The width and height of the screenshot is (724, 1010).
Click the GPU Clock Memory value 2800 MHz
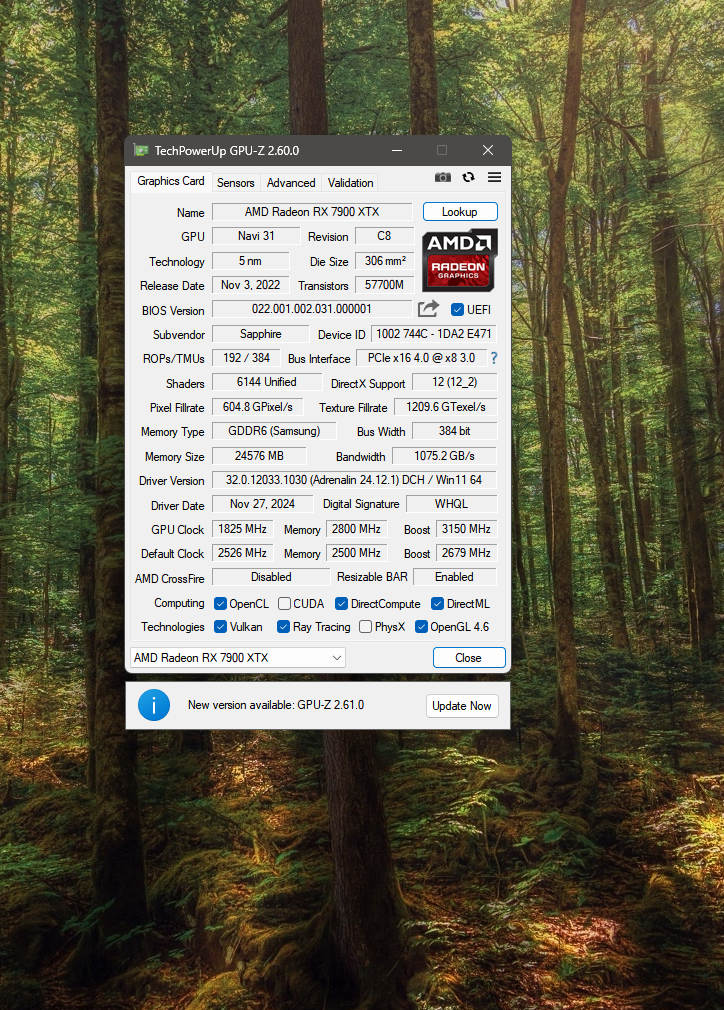tap(356, 529)
